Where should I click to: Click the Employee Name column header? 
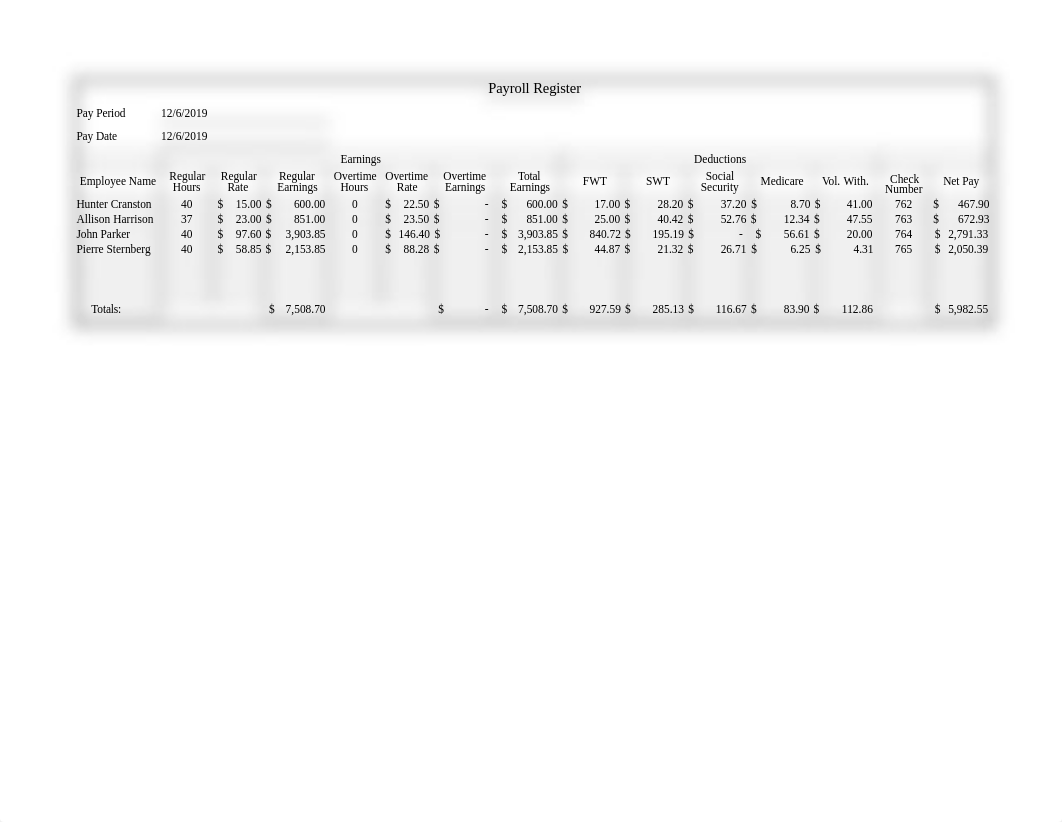pos(118,181)
